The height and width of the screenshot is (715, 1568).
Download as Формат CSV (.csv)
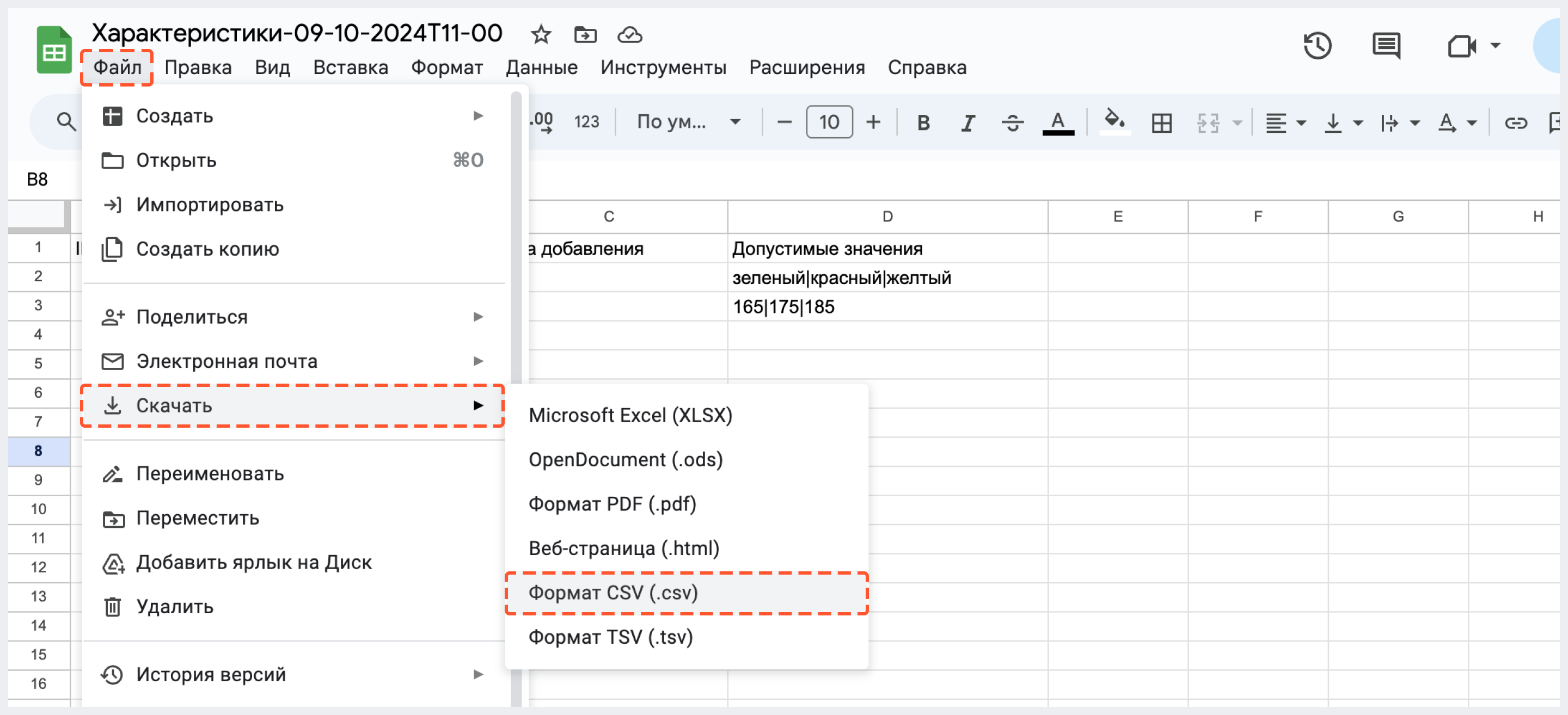tap(687, 593)
